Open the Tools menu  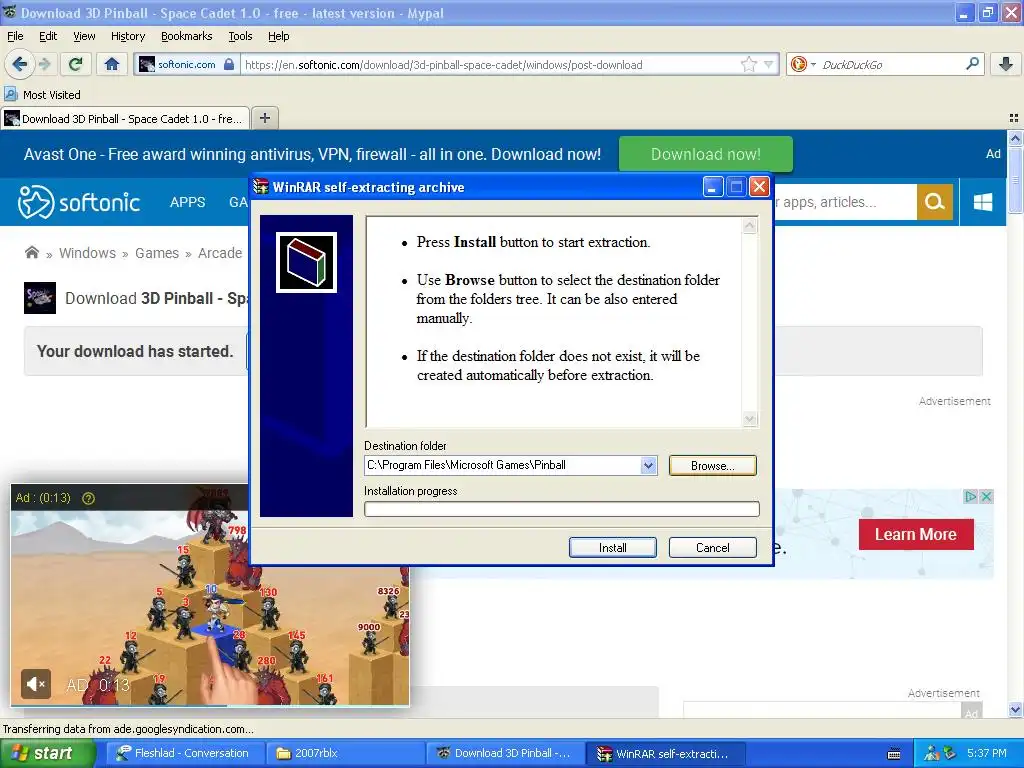click(x=240, y=37)
